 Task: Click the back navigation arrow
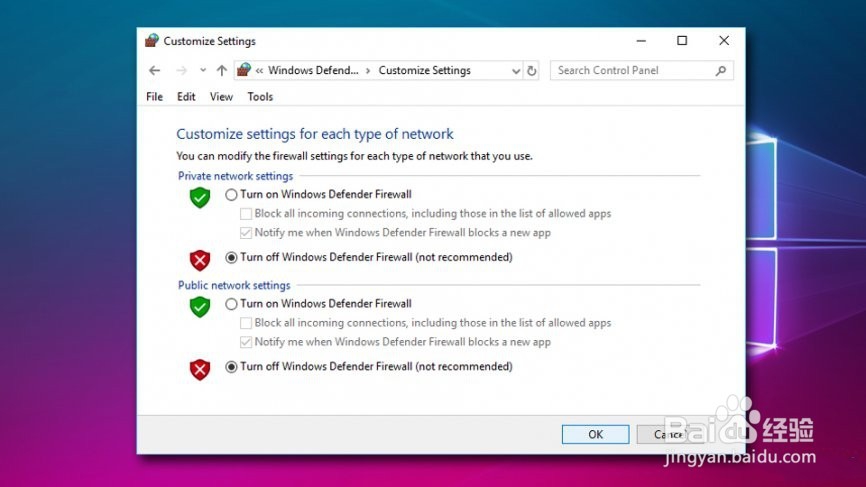click(154, 71)
